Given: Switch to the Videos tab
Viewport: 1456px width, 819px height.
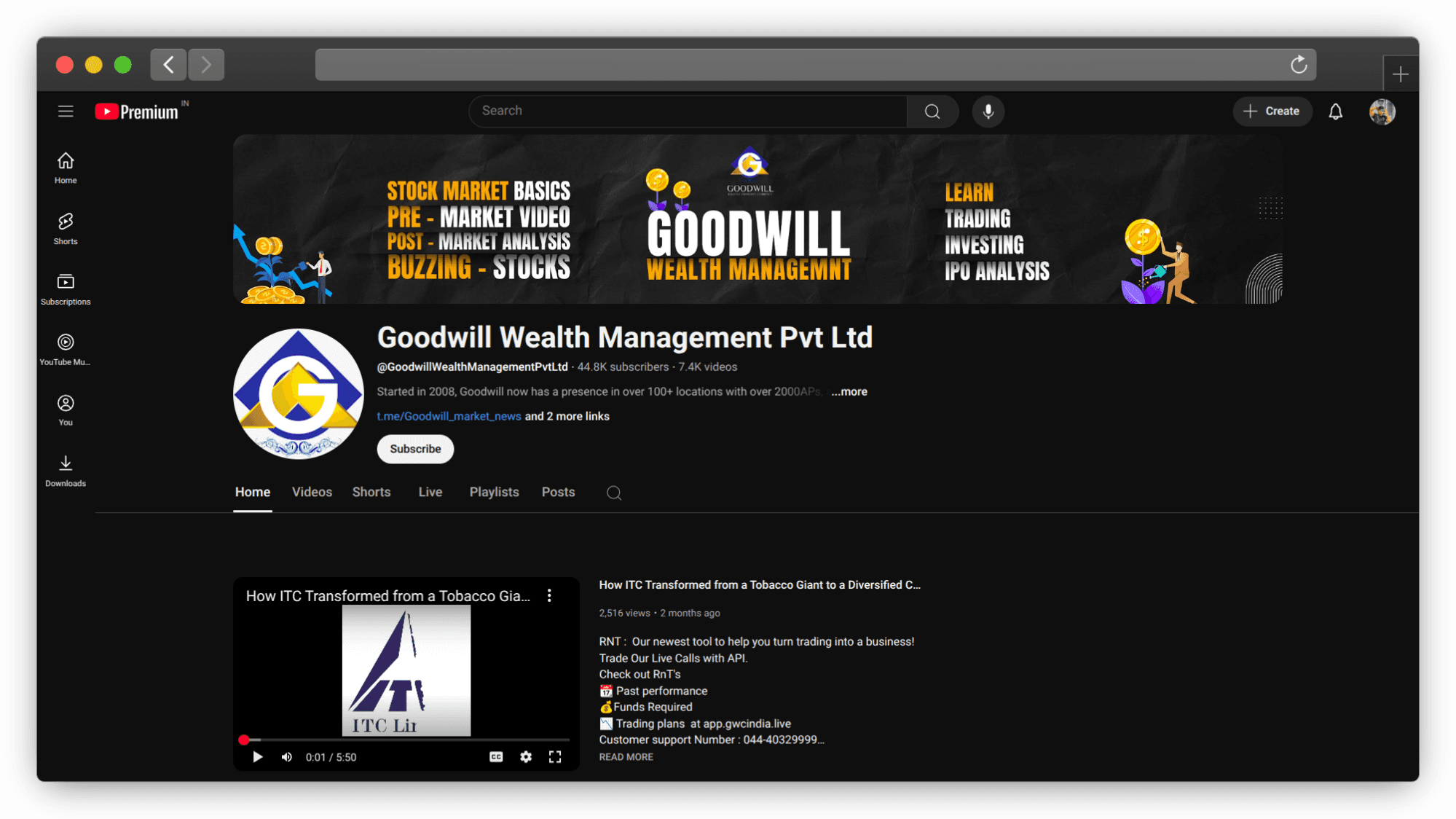Looking at the screenshot, I should tap(312, 493).
